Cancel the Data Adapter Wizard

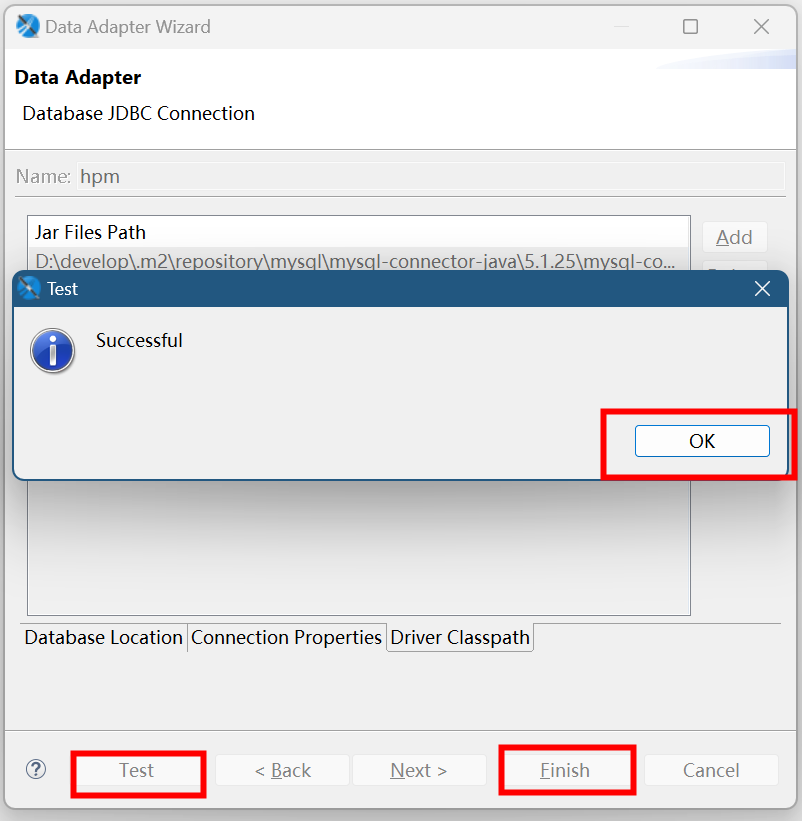coord(711,770)
